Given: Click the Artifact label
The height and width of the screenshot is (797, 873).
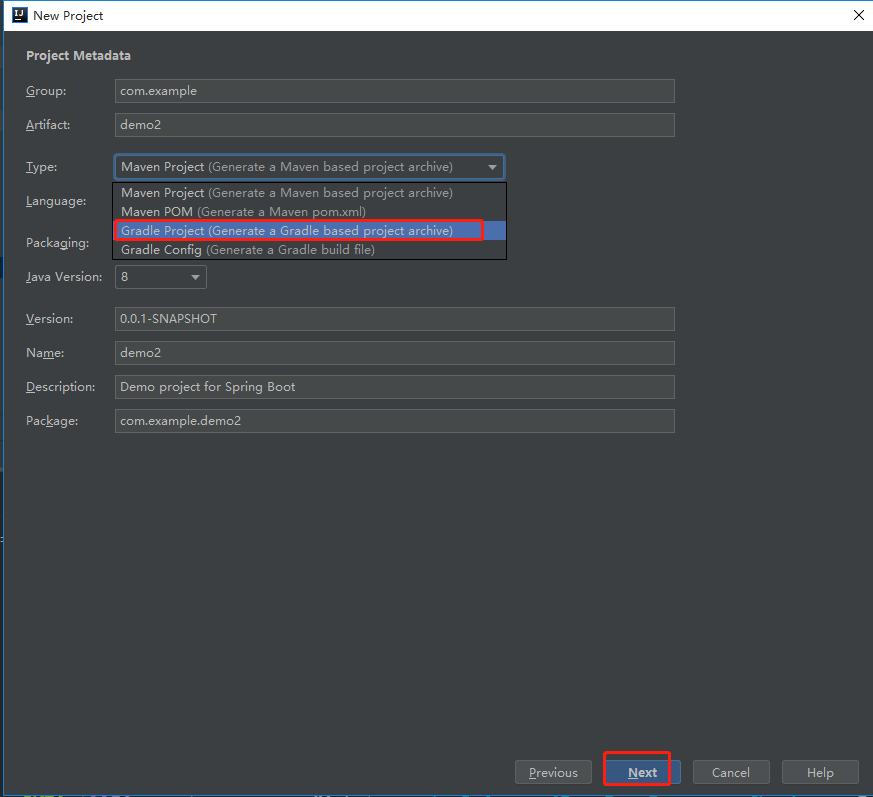Looking at the screenshot, I should [48, 125].
